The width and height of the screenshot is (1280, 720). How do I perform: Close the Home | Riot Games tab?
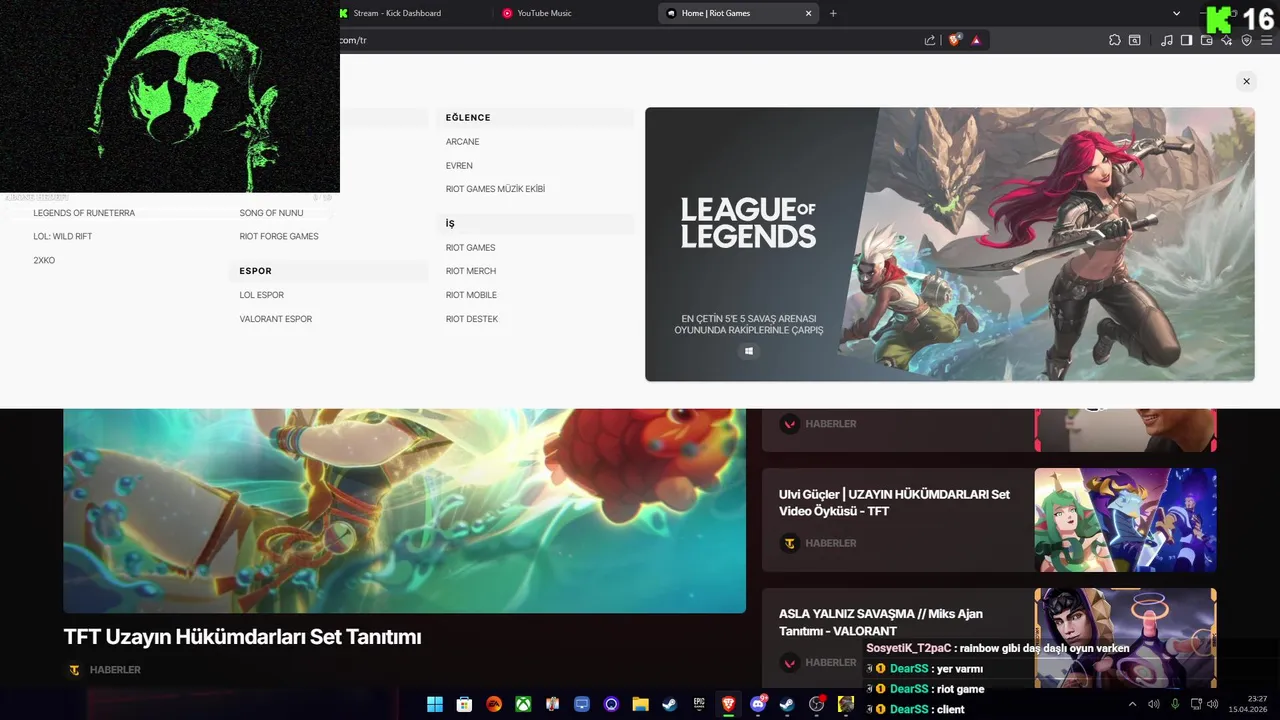point(808,13)
